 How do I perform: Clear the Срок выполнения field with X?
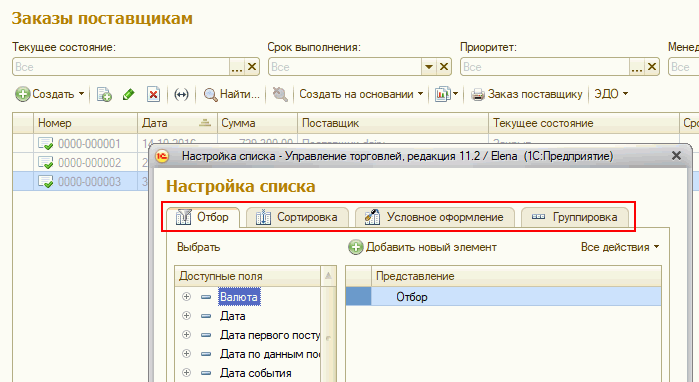444,67
